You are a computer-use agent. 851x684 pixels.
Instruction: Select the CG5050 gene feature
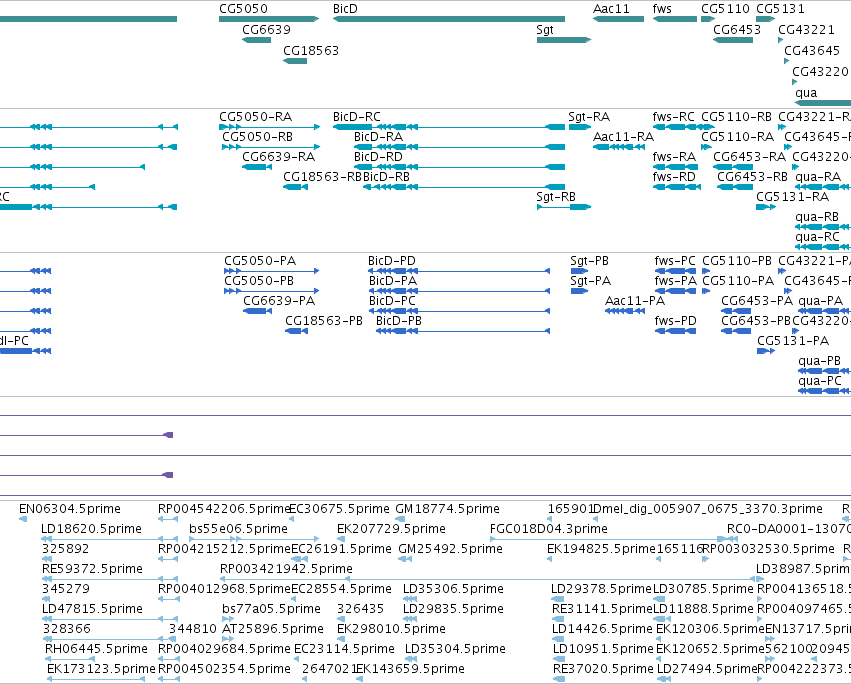pos(269,19)
